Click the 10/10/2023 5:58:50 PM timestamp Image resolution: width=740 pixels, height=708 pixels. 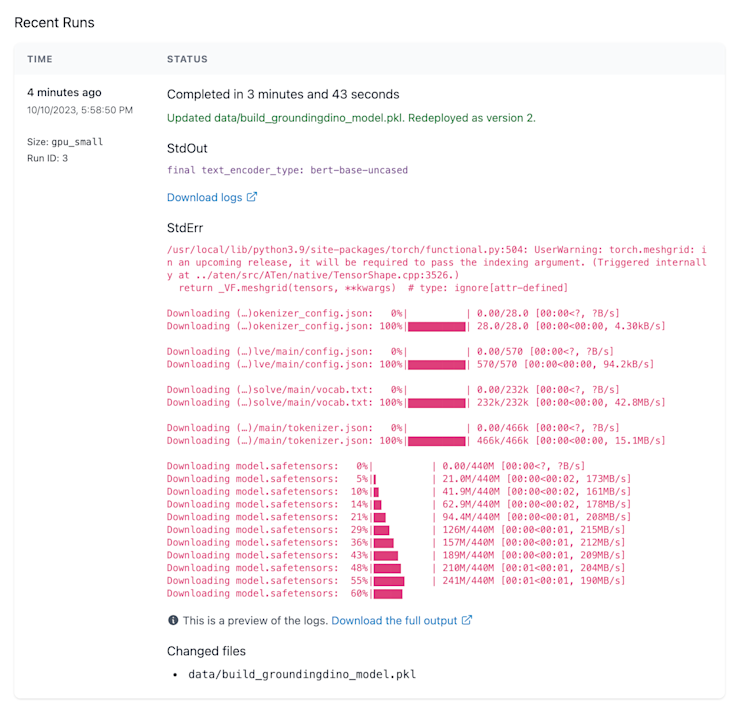pos(80,110)
